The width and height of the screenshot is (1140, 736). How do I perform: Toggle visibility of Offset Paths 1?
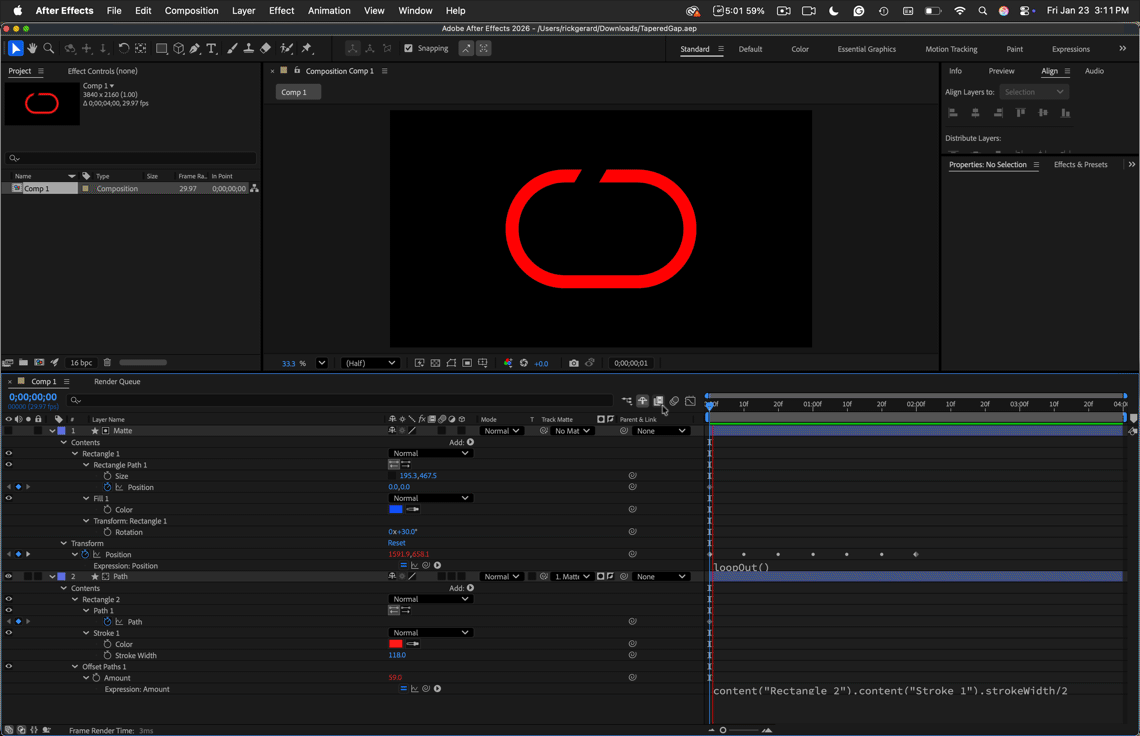tap(9, 666)
